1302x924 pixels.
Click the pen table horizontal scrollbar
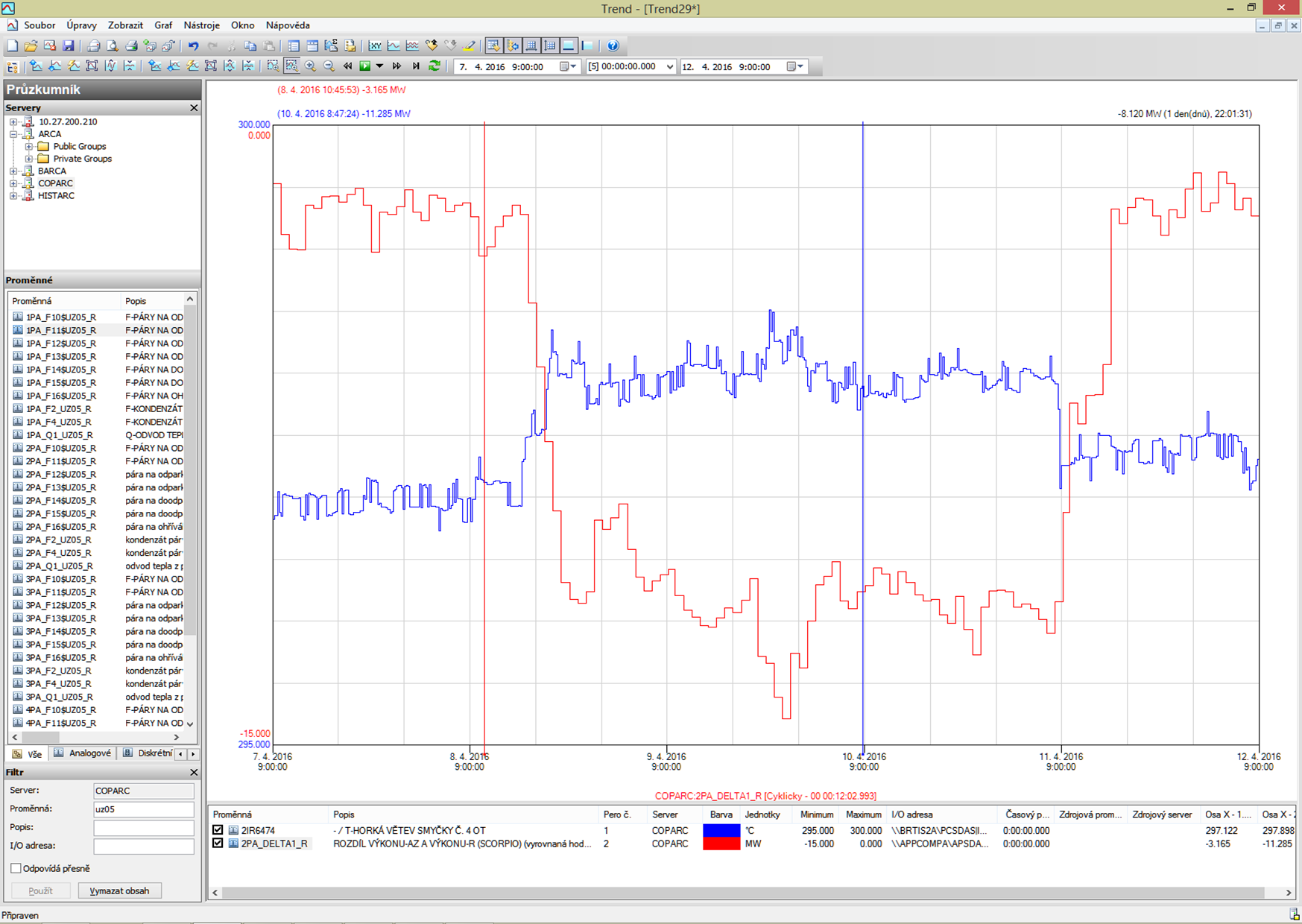click(x=743, y=892)
